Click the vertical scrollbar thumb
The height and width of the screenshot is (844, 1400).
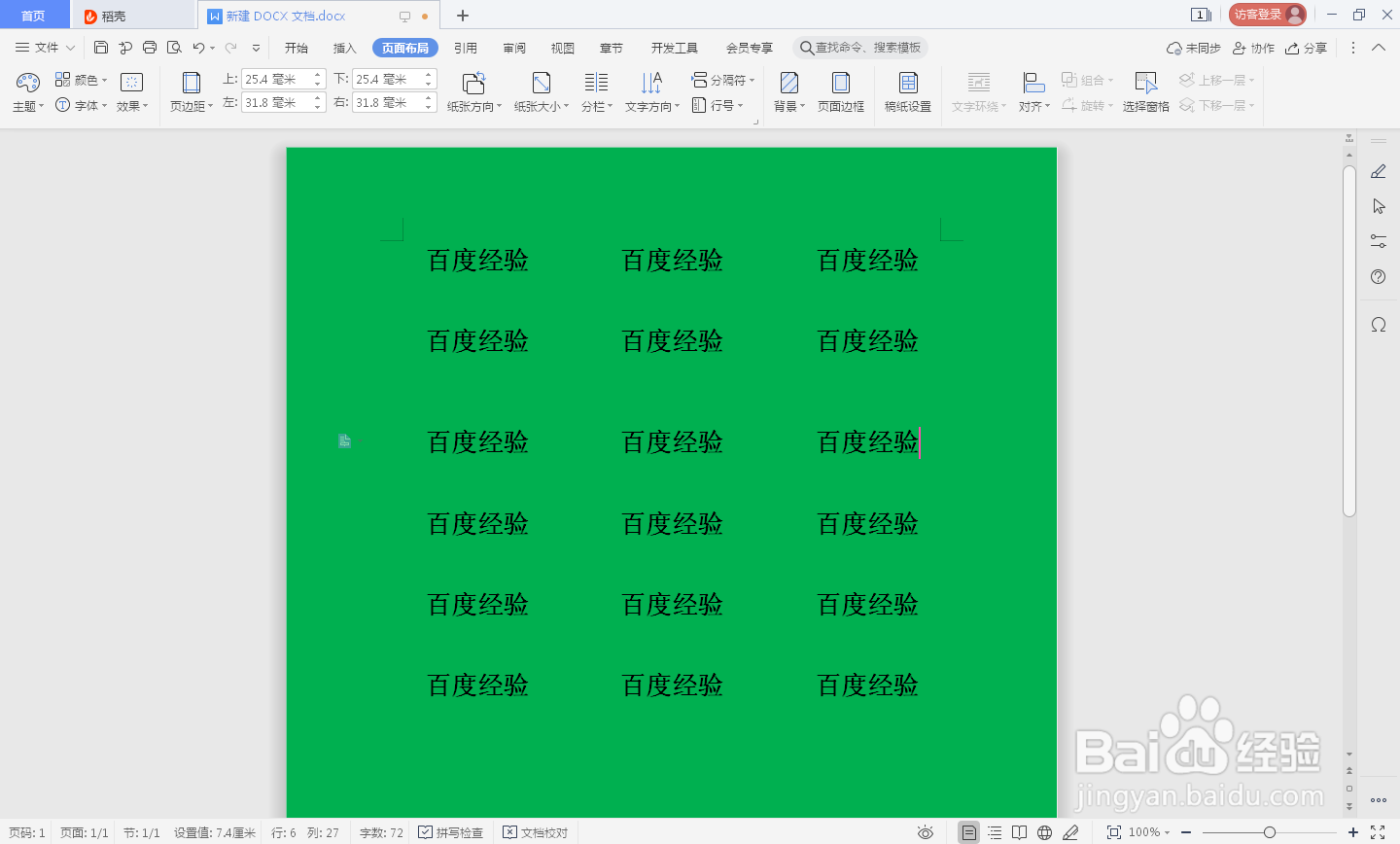tap(1349, 340)
